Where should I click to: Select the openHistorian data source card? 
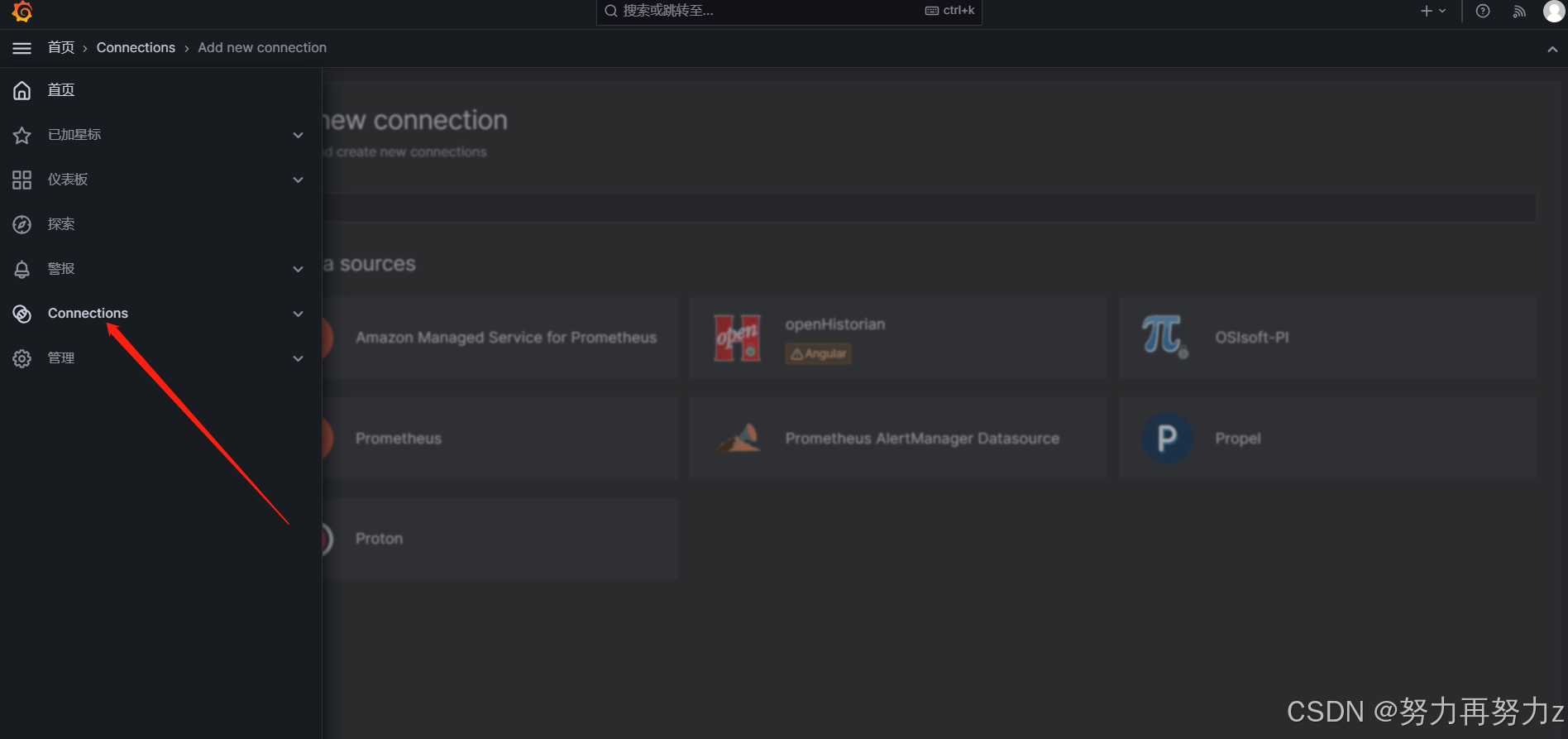coord(898,338)
